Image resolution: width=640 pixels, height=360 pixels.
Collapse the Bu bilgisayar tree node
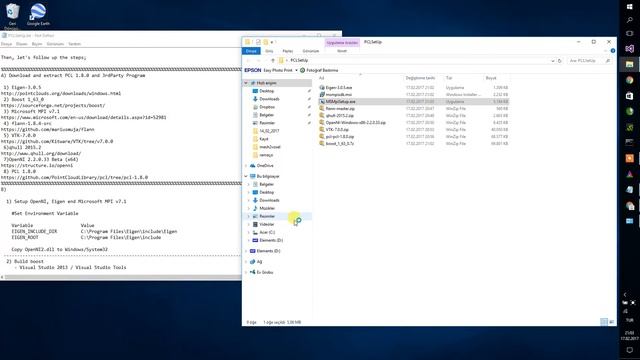[x=246, y=176]
